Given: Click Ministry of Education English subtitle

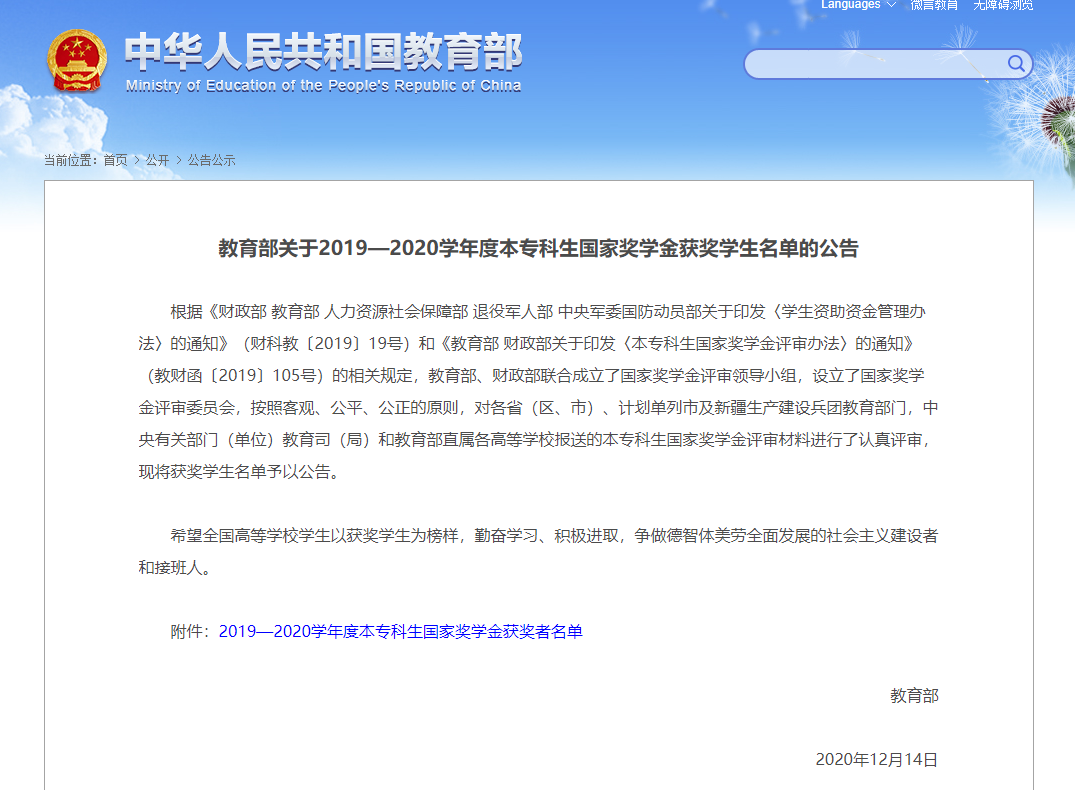Looking at the screenshot, I should click(323, 86).
